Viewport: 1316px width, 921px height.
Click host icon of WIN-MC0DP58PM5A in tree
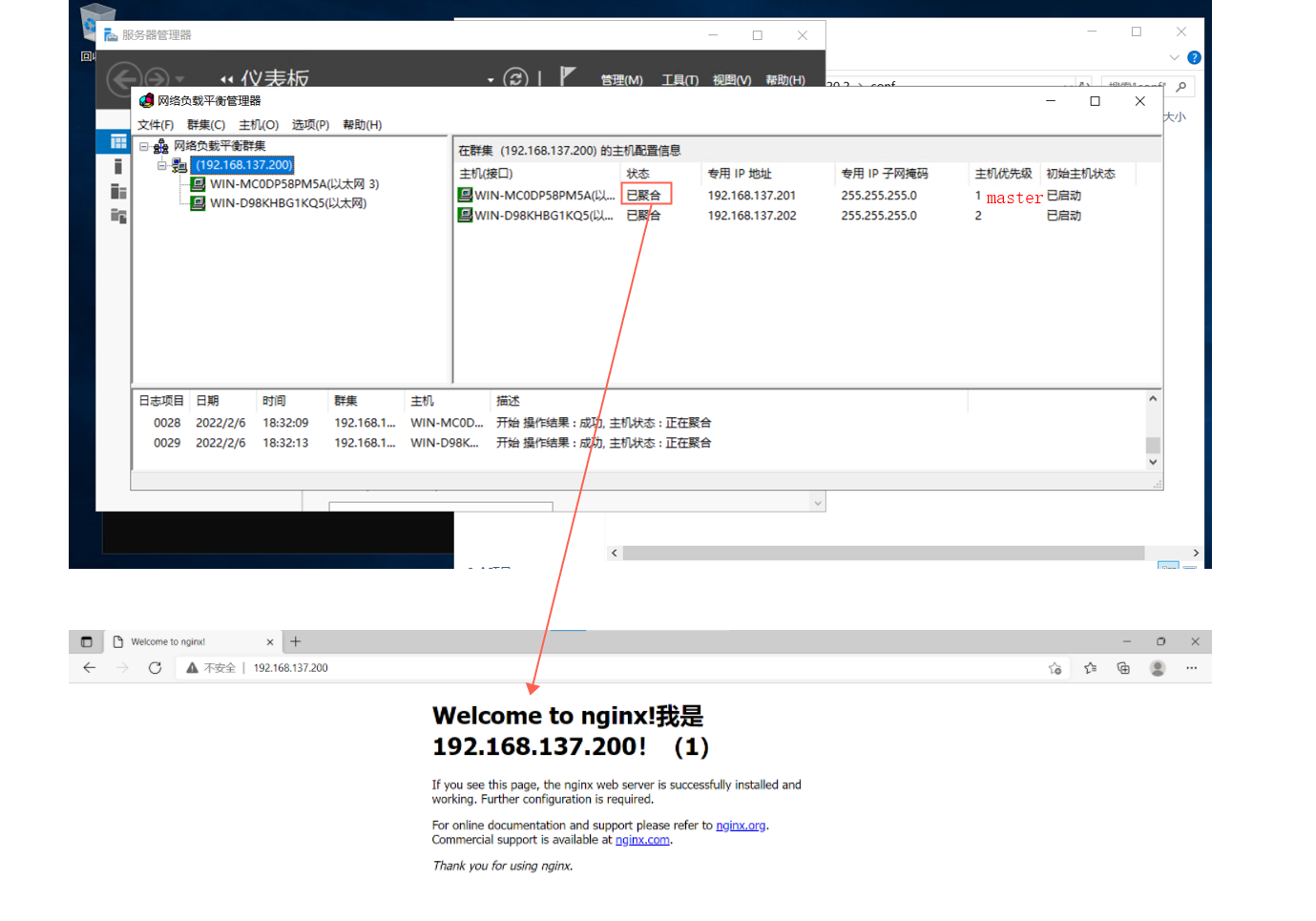click(x=198, y=184)
